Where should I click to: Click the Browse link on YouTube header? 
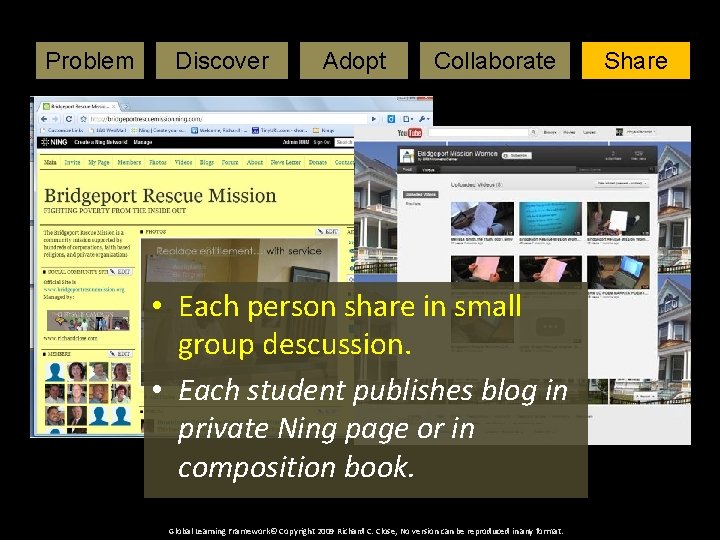coord(550,132)
